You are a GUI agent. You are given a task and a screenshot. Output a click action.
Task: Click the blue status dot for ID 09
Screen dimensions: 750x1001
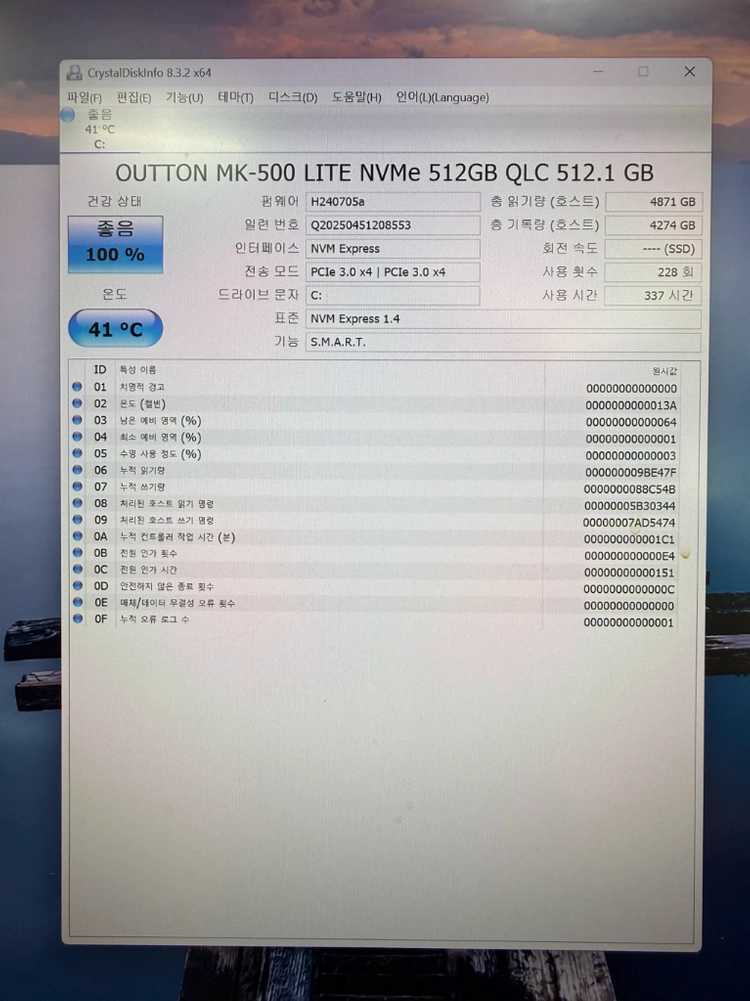coord(77,520)
